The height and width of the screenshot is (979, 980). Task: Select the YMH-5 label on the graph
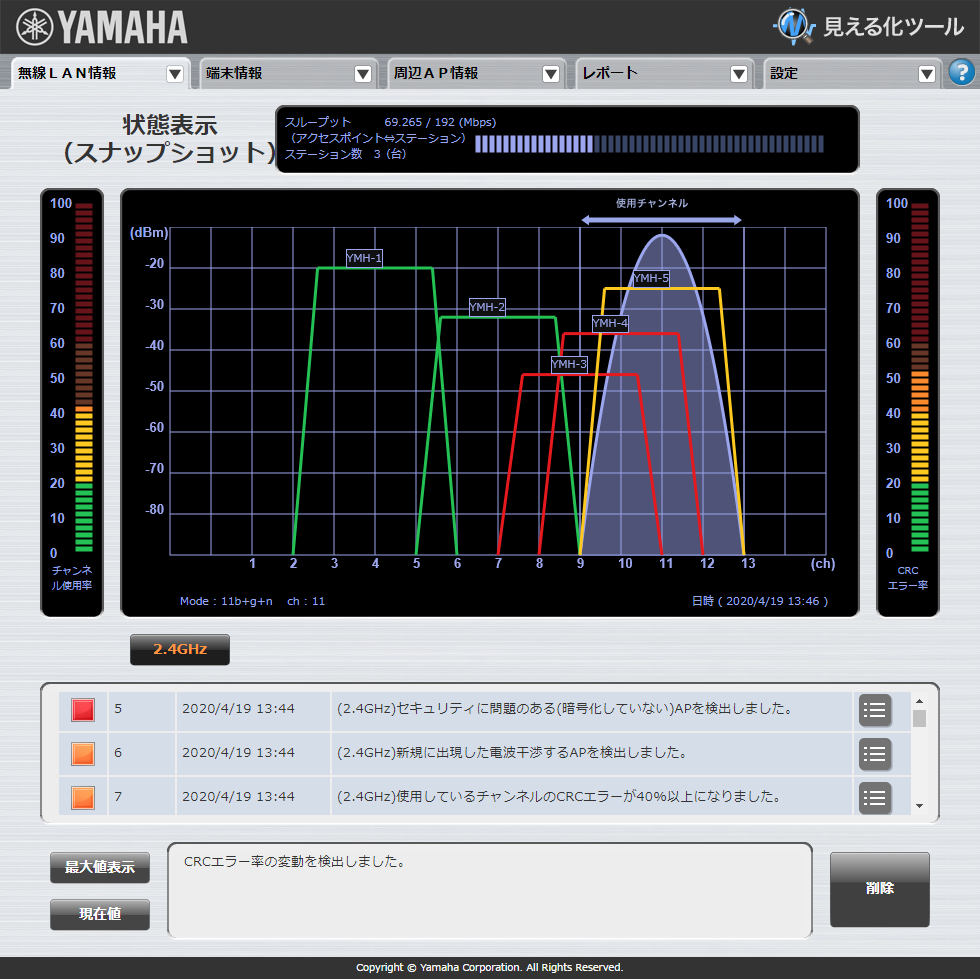(651, 278)
